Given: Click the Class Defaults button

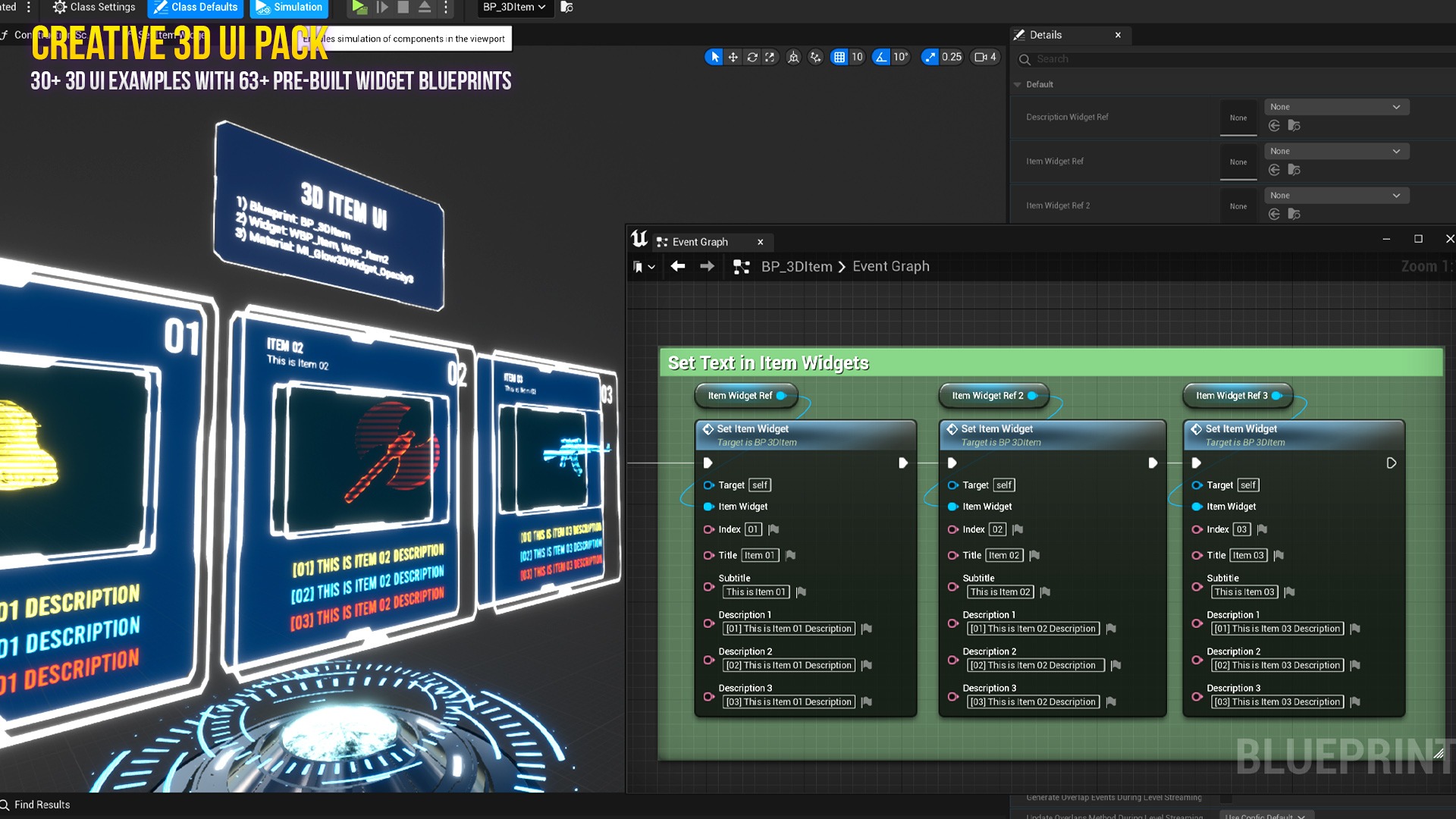Looking at the screenshot, I should 195,8.
